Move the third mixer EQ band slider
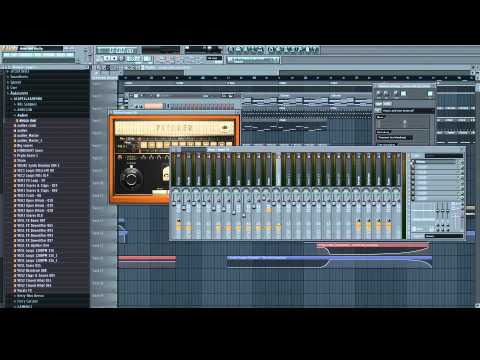Image resolution: width=480 pixels, height=360 pixels. [448, 211]
